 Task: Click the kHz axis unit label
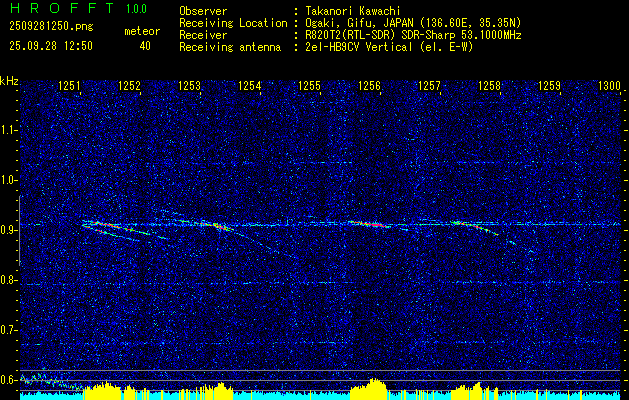9,81
